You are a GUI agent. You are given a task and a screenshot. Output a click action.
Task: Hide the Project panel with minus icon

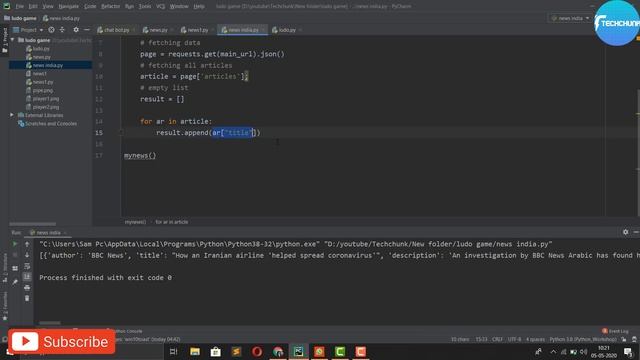pyautogui.click(x=87, y=30)
